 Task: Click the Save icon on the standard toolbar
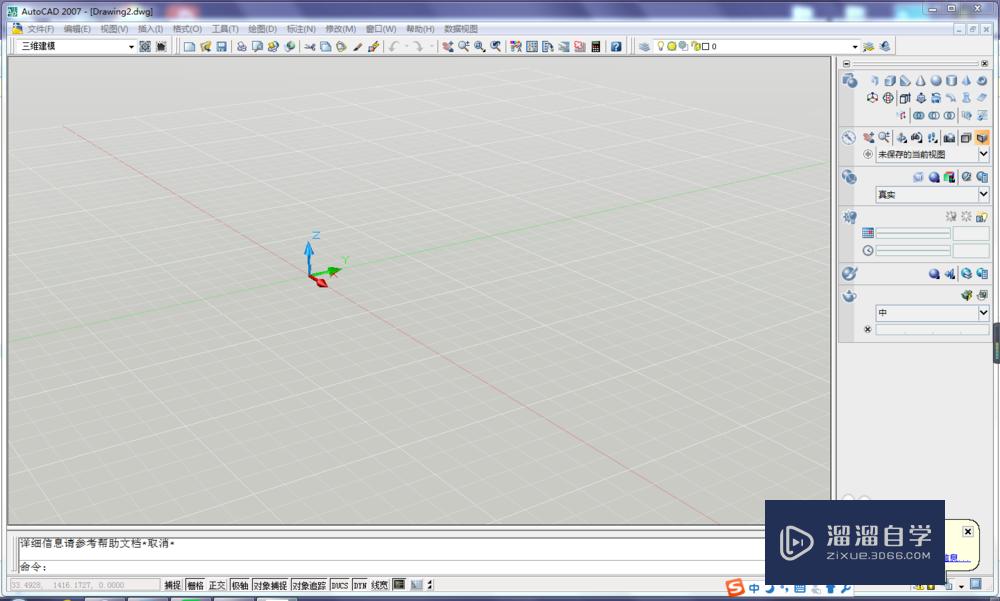221,46
